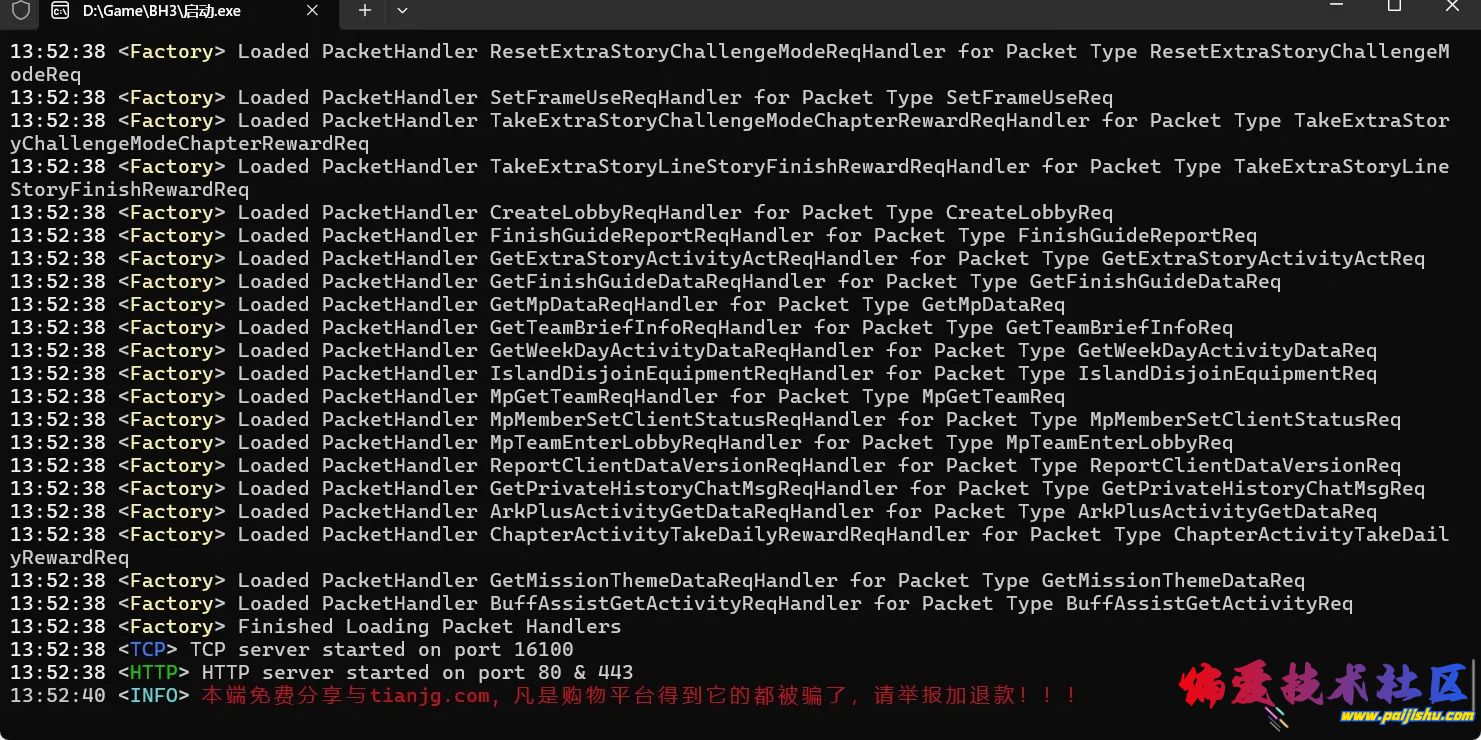The height and width of the screenshot is (740, 1481).
Task: Click the "TCP server started on port 16100" text
Action: coord(381,650)
